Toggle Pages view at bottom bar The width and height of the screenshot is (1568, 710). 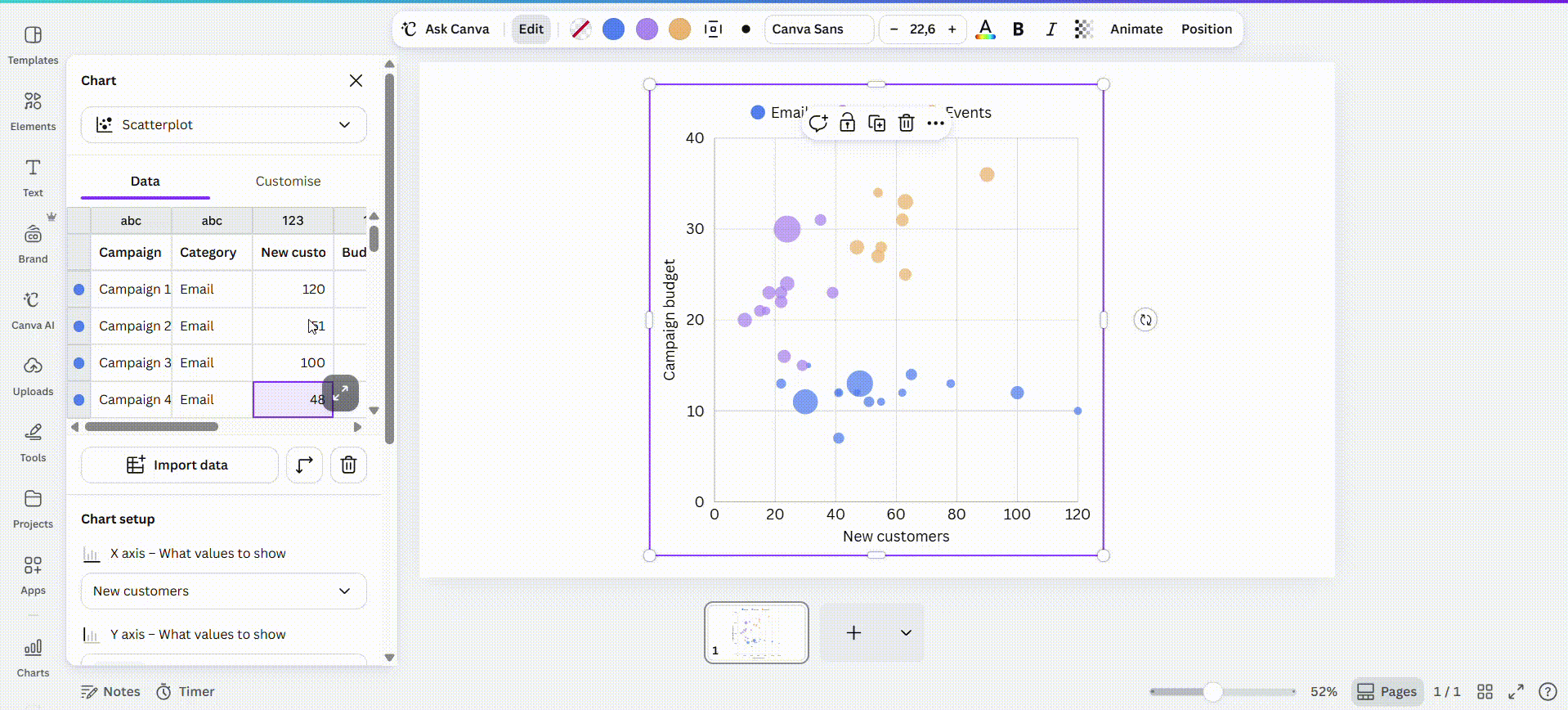[x=1387, y=691]
